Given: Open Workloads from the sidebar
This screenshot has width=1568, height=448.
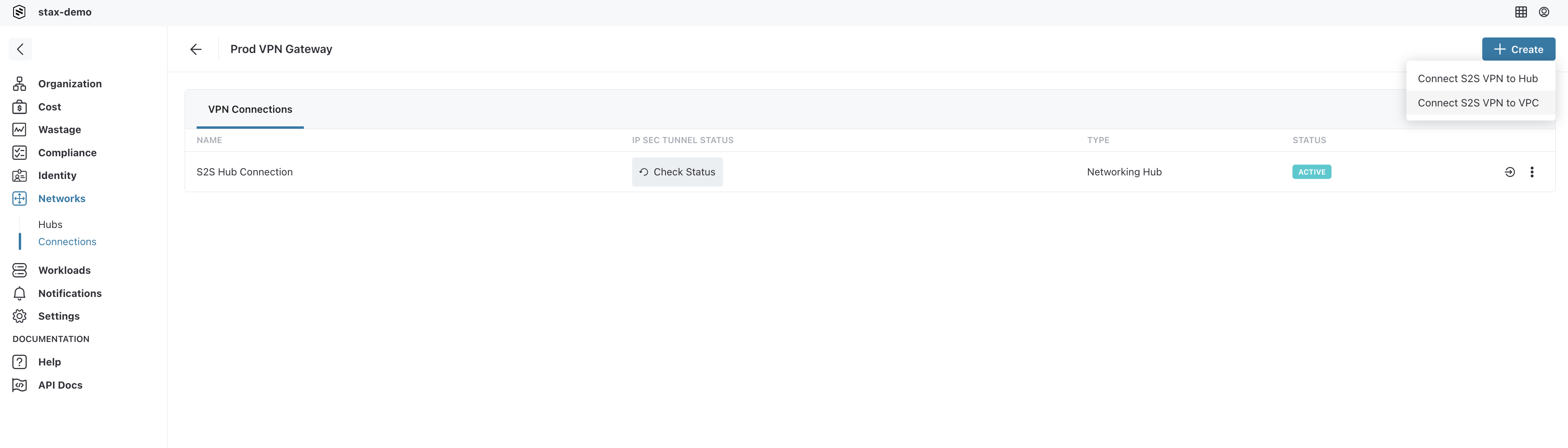Looking at the screenshot, I should (64, 270).
